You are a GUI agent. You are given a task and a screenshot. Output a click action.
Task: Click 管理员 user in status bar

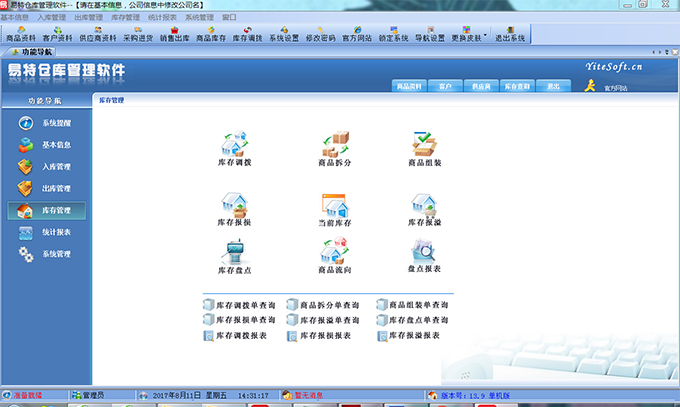[88, 395]
